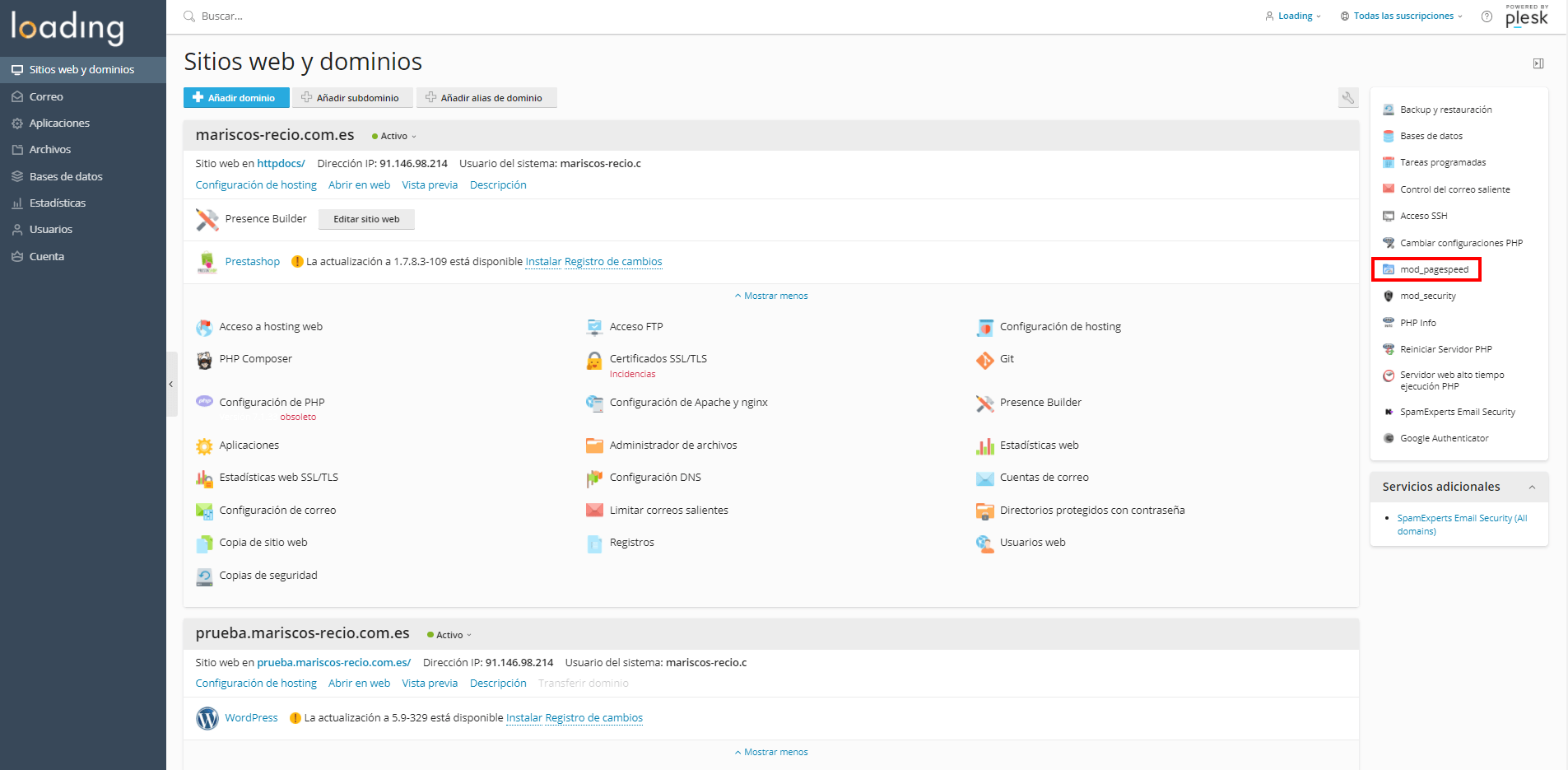
Task: Go to Correo in sidebar
Action: tap(46, 96)
